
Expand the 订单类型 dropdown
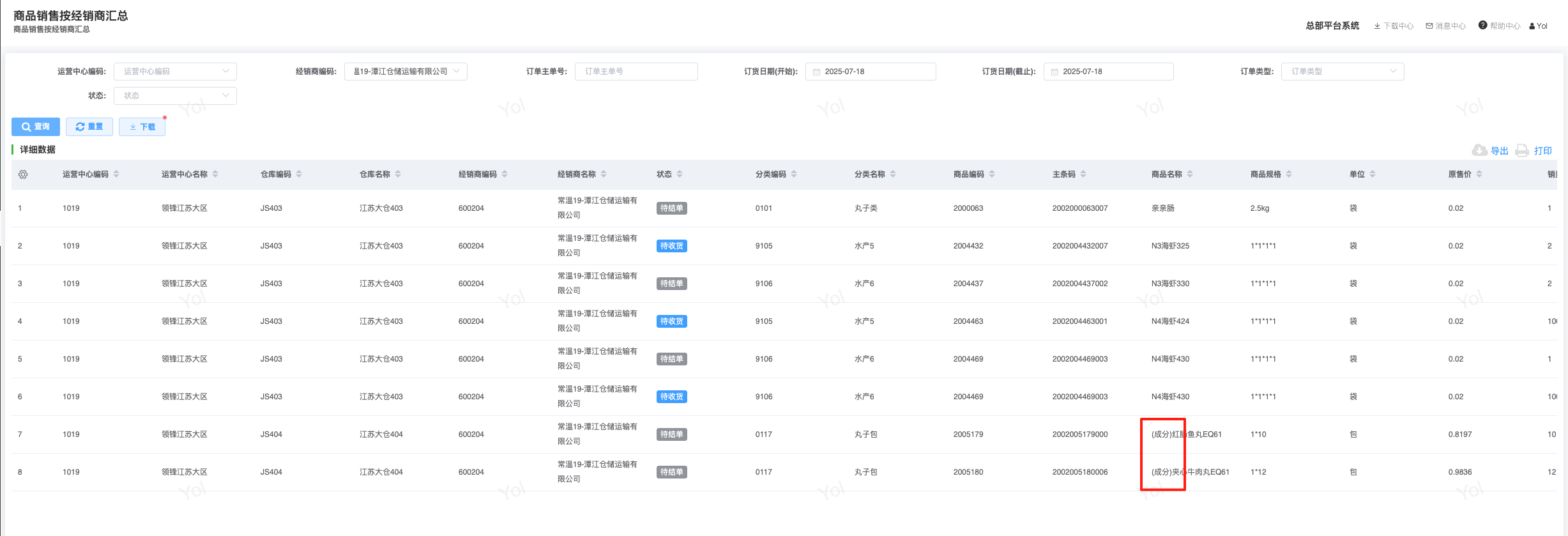click(1342, 72)
